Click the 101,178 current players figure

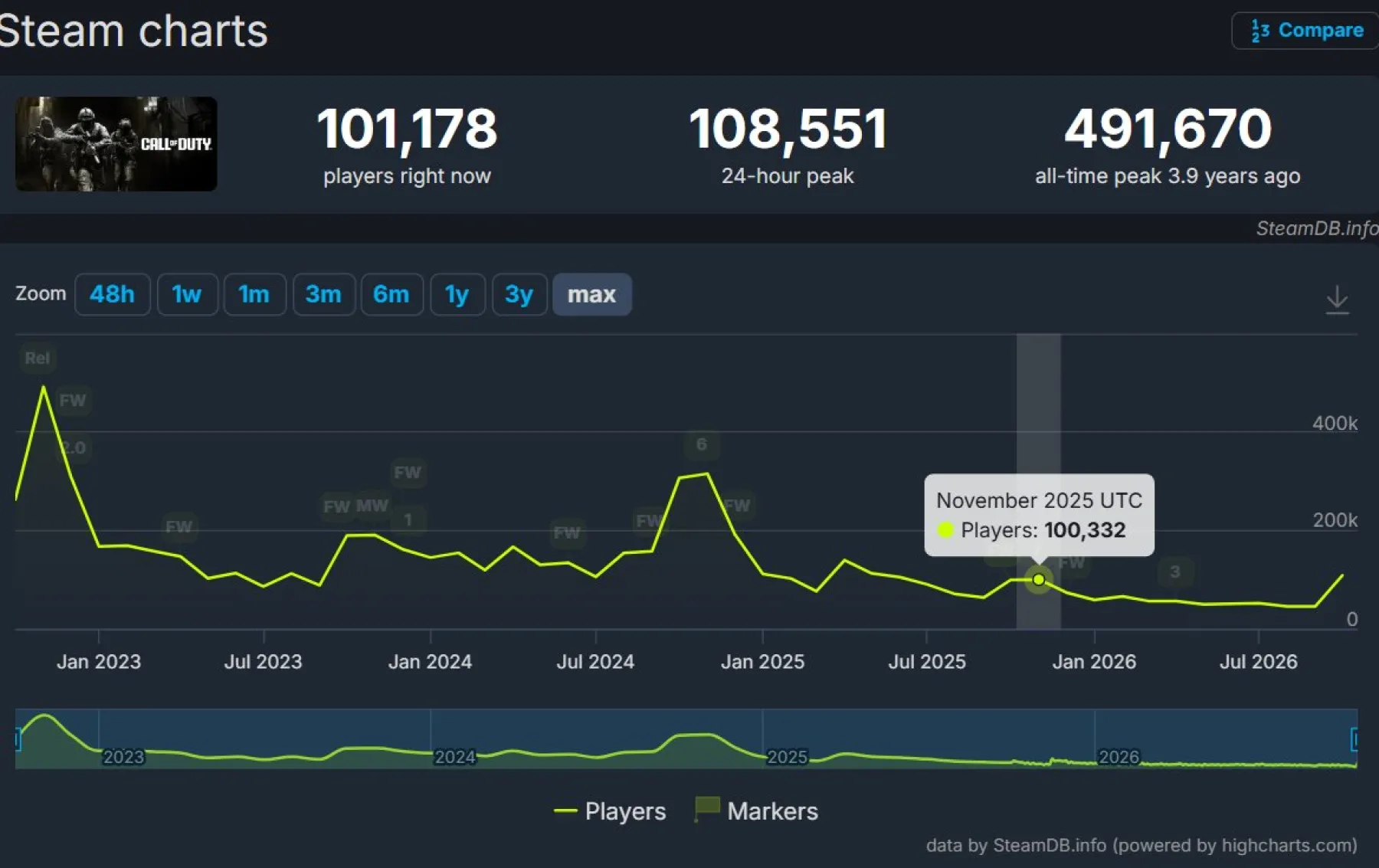(x=407, y=129)
